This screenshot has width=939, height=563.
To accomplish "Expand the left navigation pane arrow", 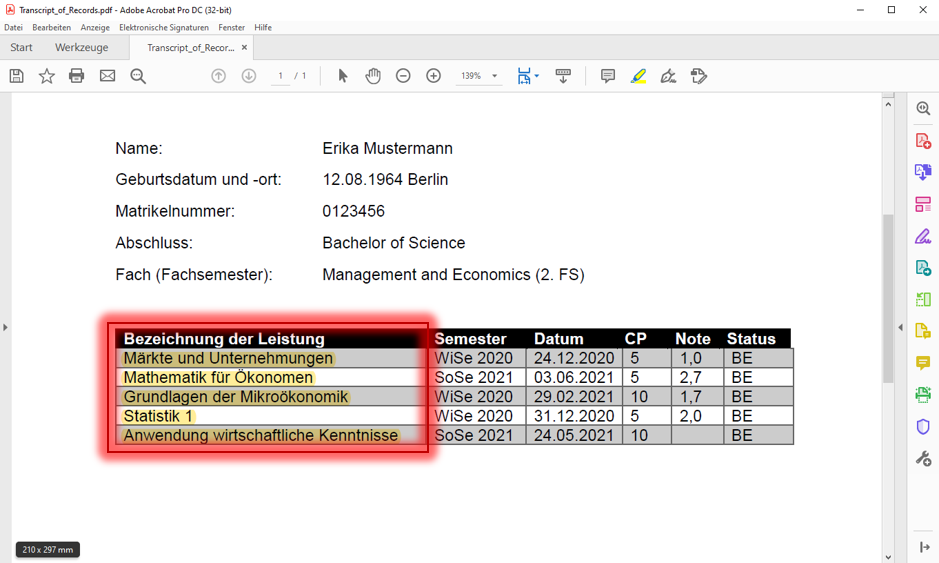I will click(5, 328).
